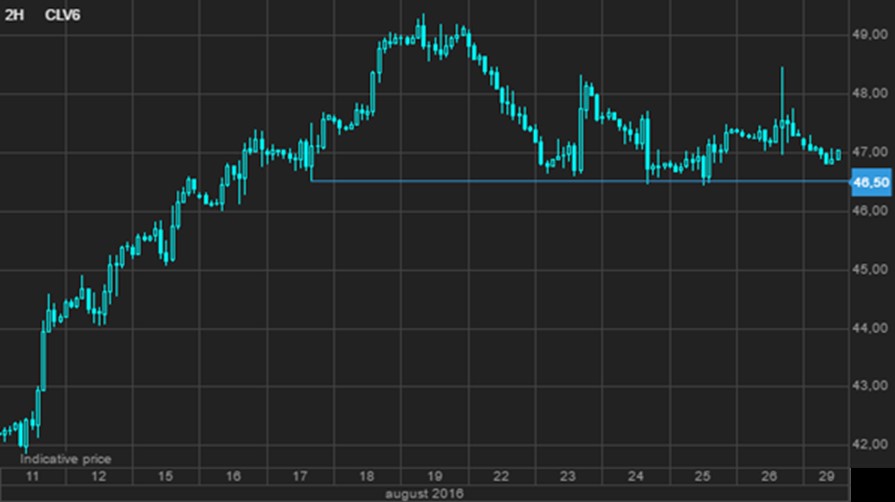
Task: Click date 29 on time axis
Action: coord(827,476)
